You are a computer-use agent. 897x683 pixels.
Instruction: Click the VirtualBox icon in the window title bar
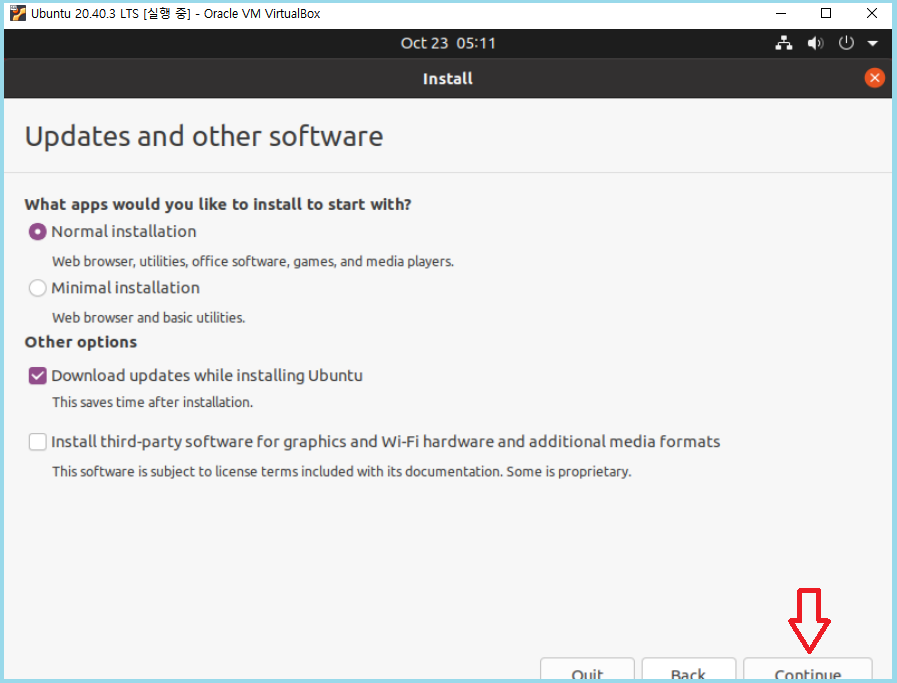(x=18, y=13)
